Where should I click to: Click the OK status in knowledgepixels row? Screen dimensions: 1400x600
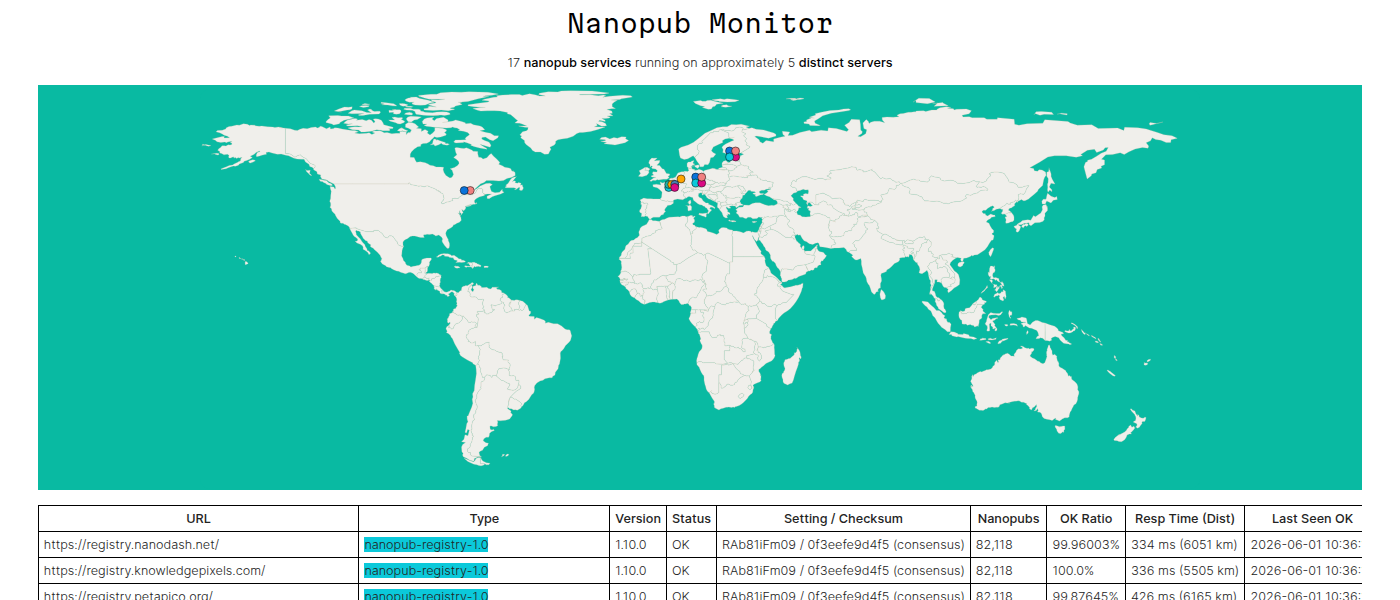[x=691, y=571]
